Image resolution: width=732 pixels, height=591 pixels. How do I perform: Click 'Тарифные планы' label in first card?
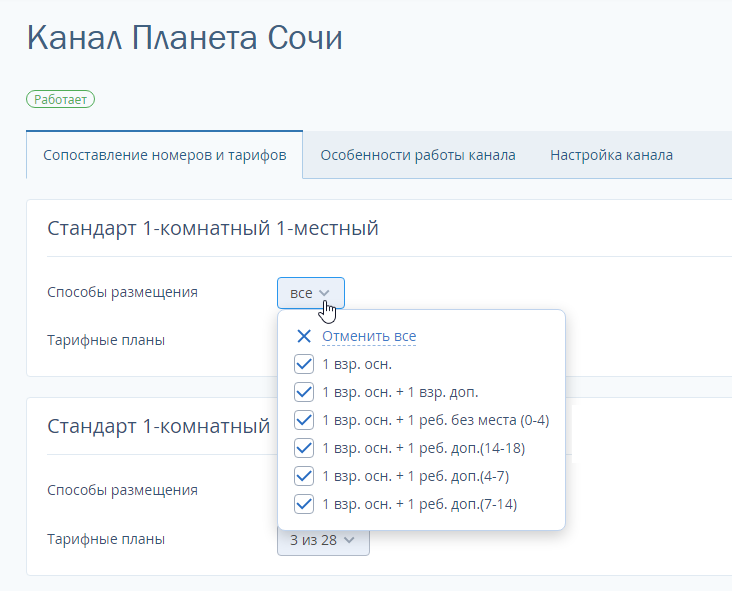(x=106, y=340)
